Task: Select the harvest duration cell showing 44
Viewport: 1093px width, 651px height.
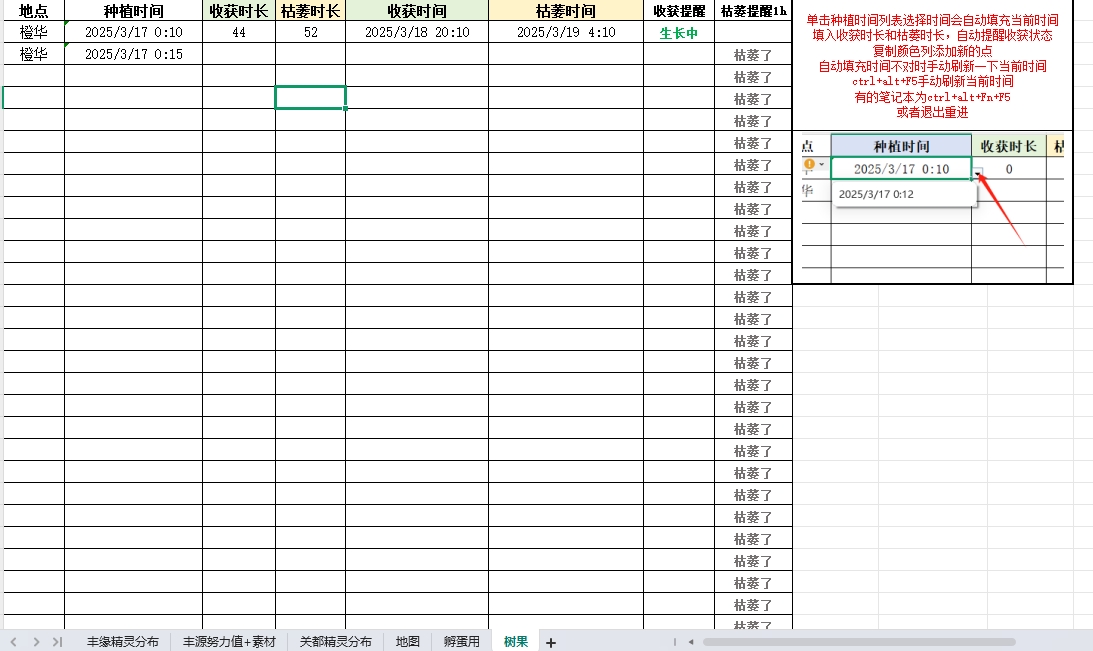Action: (238, 33)
